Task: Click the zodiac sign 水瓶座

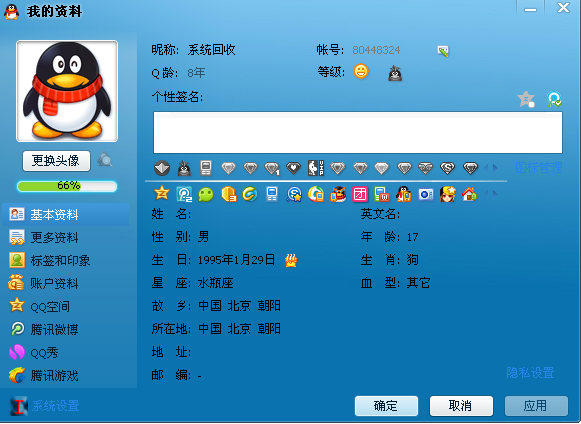Action: [216, 283]
